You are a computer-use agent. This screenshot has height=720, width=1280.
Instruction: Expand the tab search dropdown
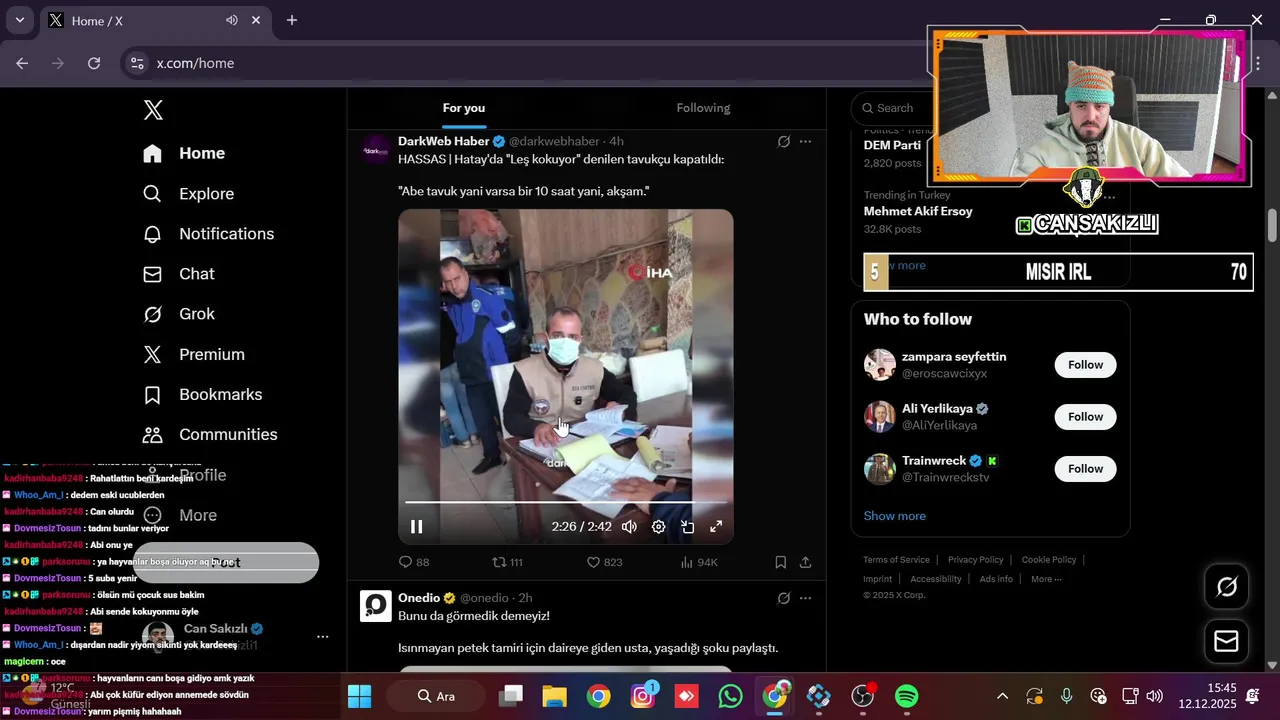[19, 20]
